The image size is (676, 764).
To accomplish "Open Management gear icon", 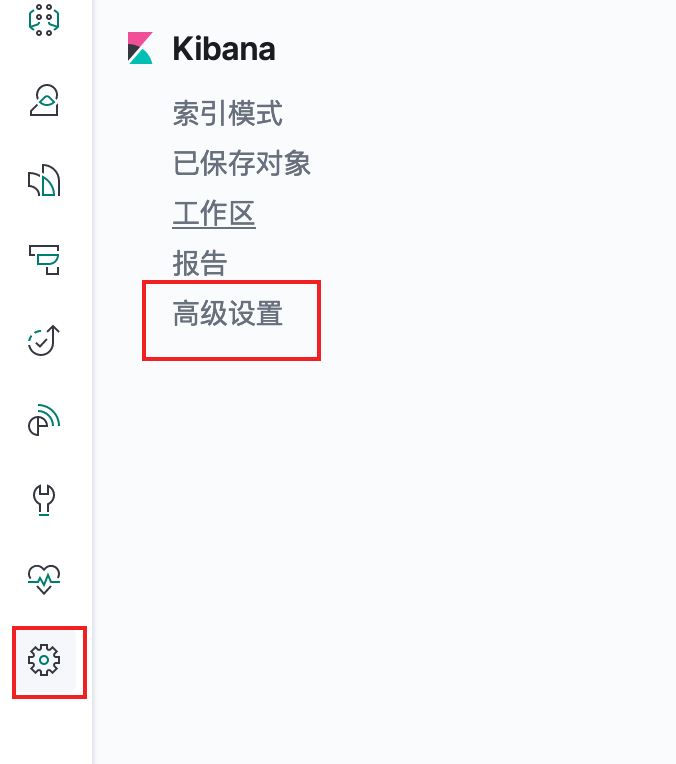I will [x=44, y=660].
